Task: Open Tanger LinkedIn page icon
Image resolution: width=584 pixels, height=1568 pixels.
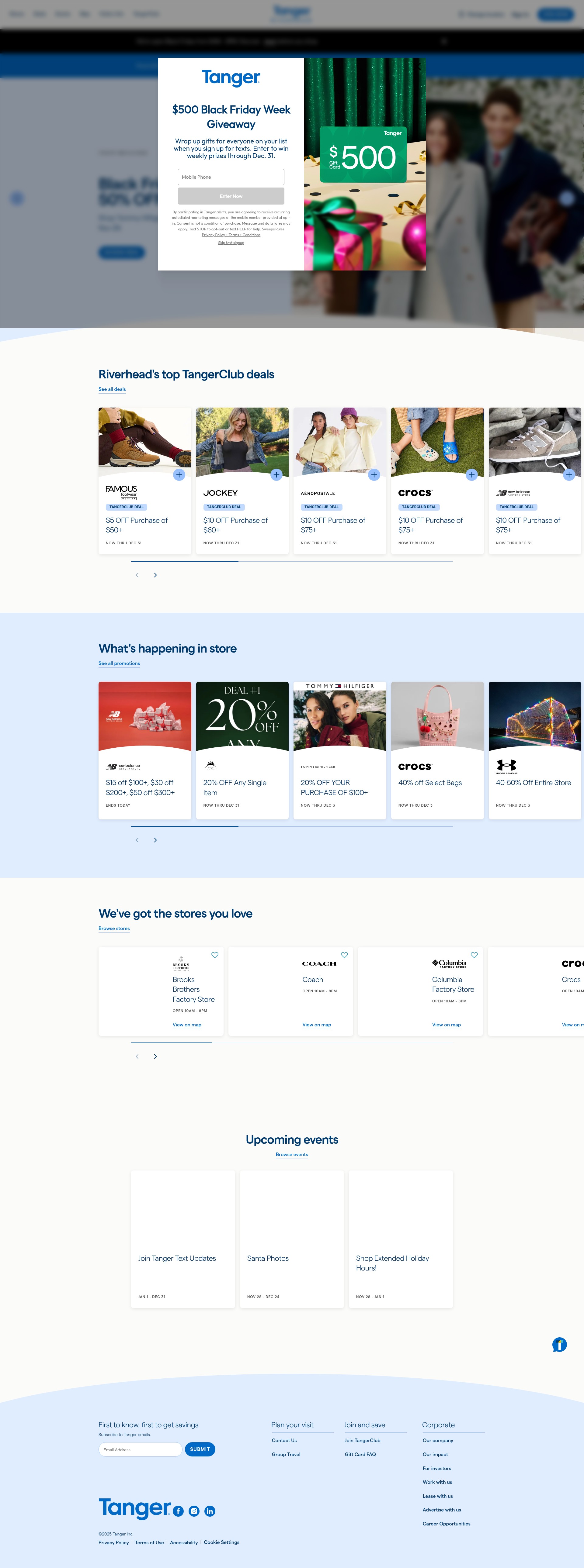Action: pyautogui.click(x=210, y=1511)
